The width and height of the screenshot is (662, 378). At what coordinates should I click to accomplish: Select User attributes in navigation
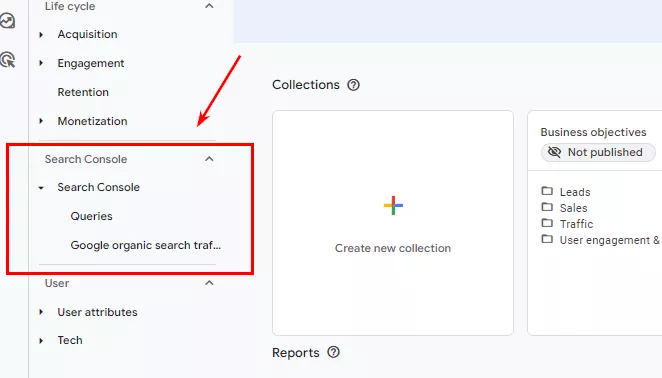click(98, 312)
